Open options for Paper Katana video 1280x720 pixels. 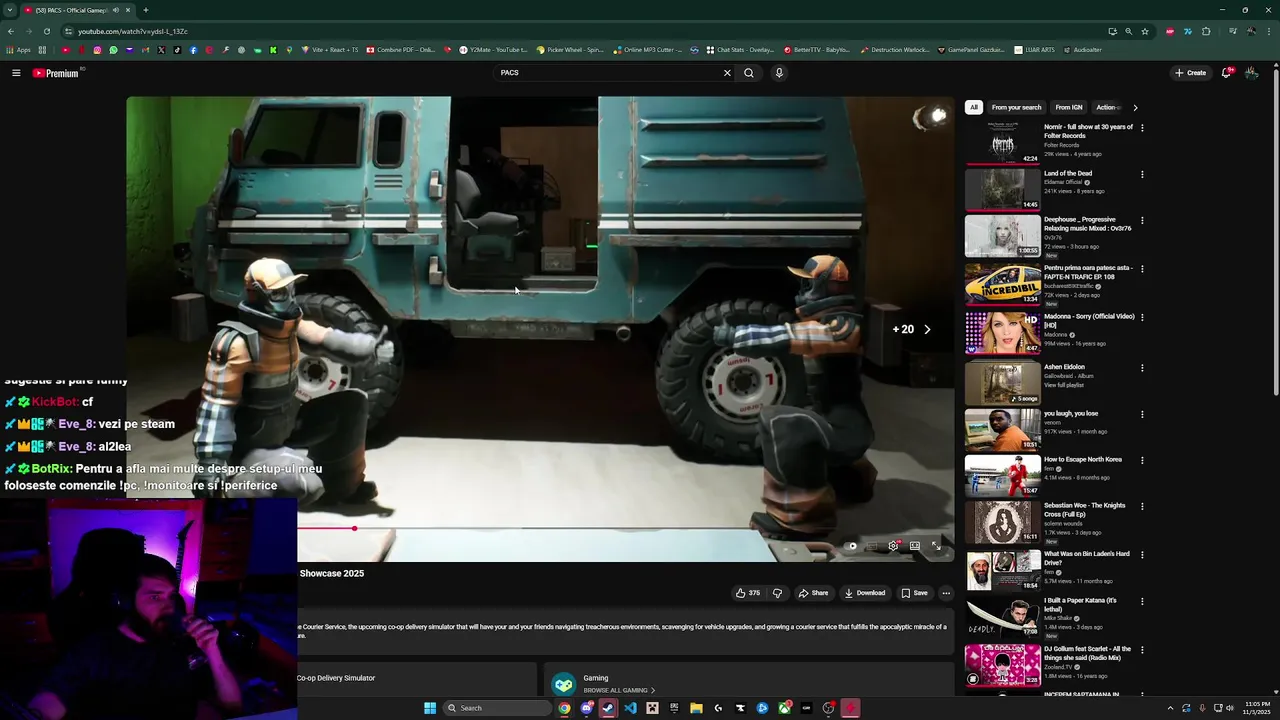(1142, 602)
